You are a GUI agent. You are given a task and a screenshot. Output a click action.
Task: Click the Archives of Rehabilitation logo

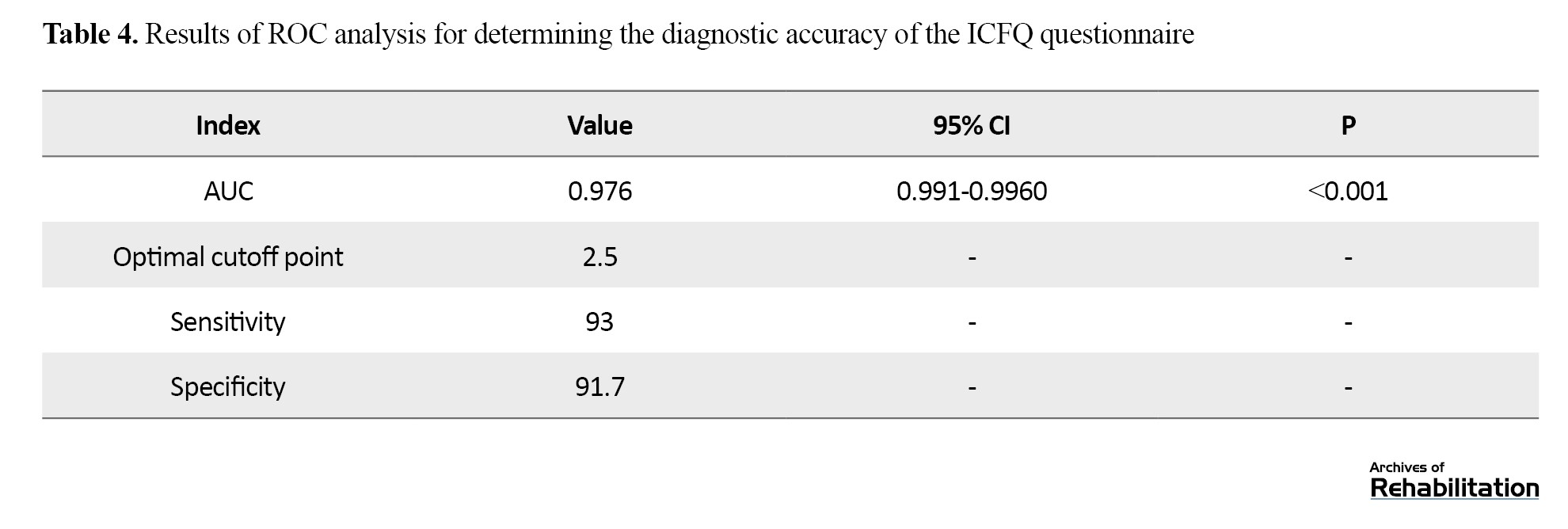1454,481
